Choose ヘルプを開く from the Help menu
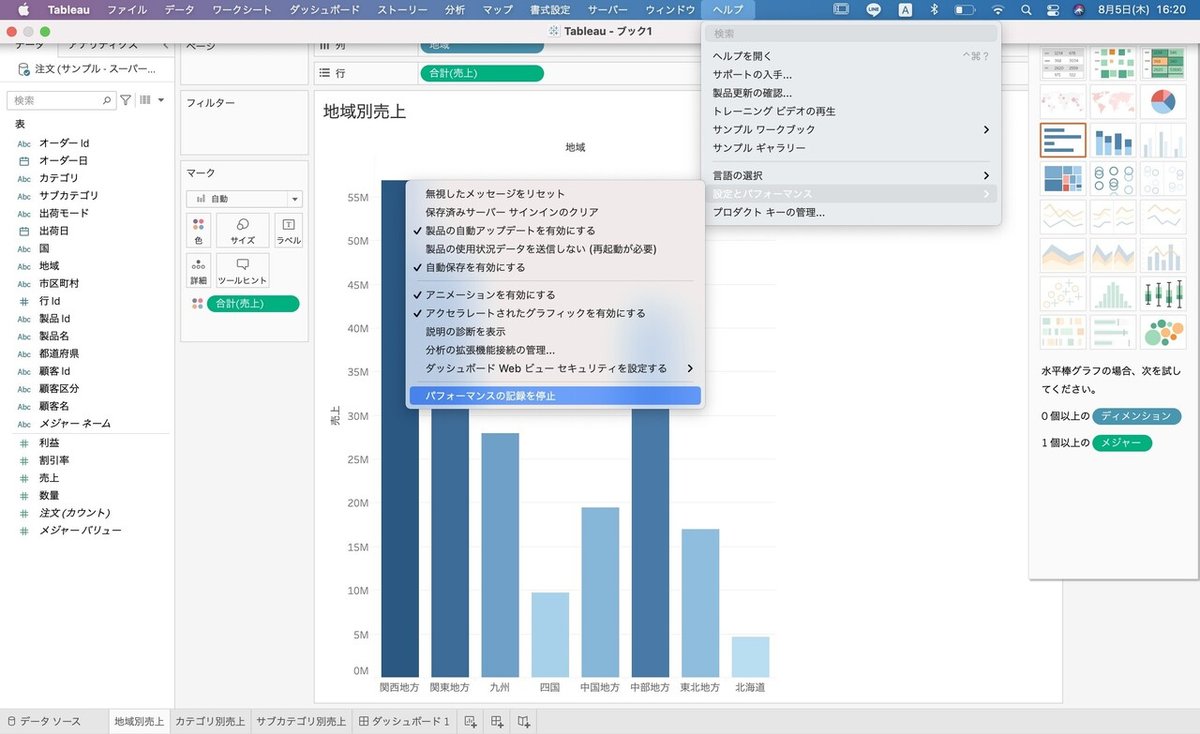The image size is (1200, 734). click(851, 56)
